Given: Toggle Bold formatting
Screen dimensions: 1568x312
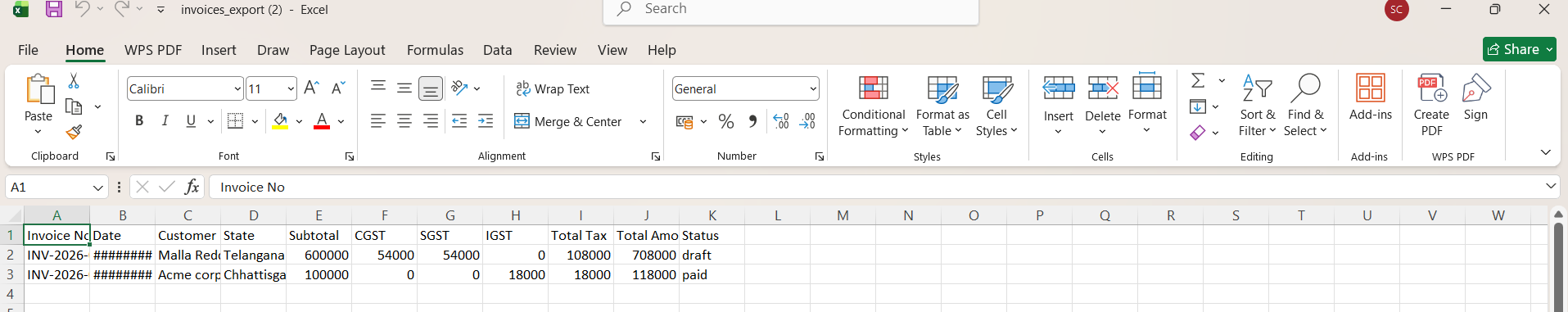Looking at the screenshot, I should [139, 121].
